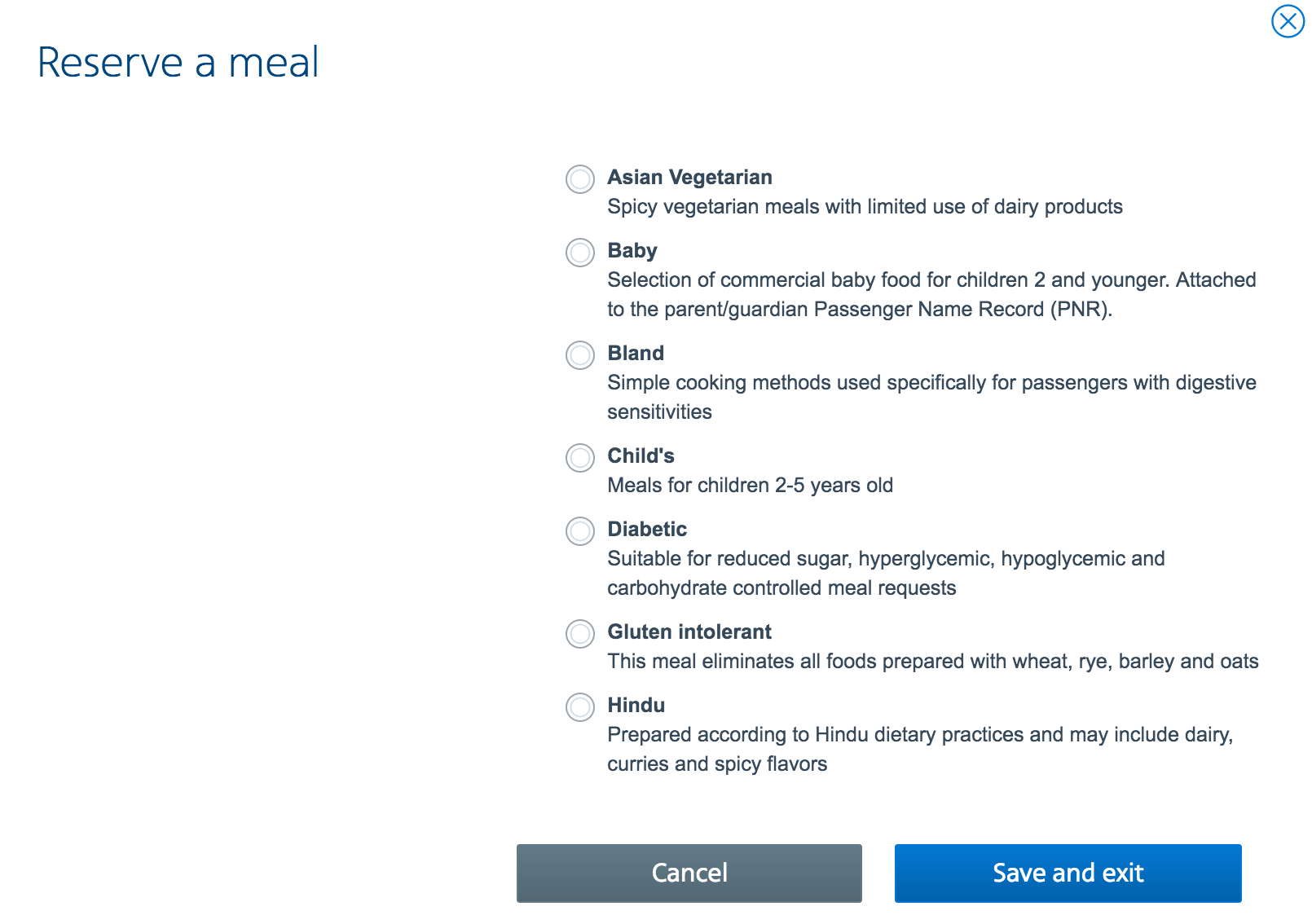
Task: Click the Baby meal label
Action: point(632,251)
